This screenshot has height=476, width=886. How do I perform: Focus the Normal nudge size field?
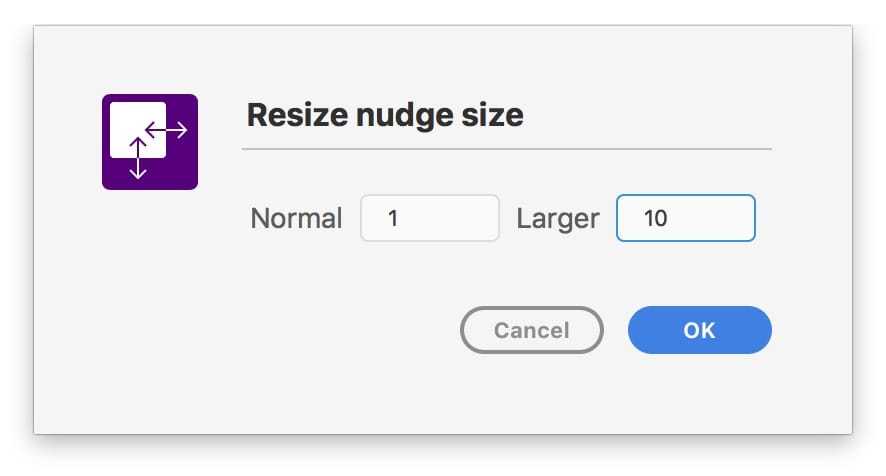tap(430, 218)
